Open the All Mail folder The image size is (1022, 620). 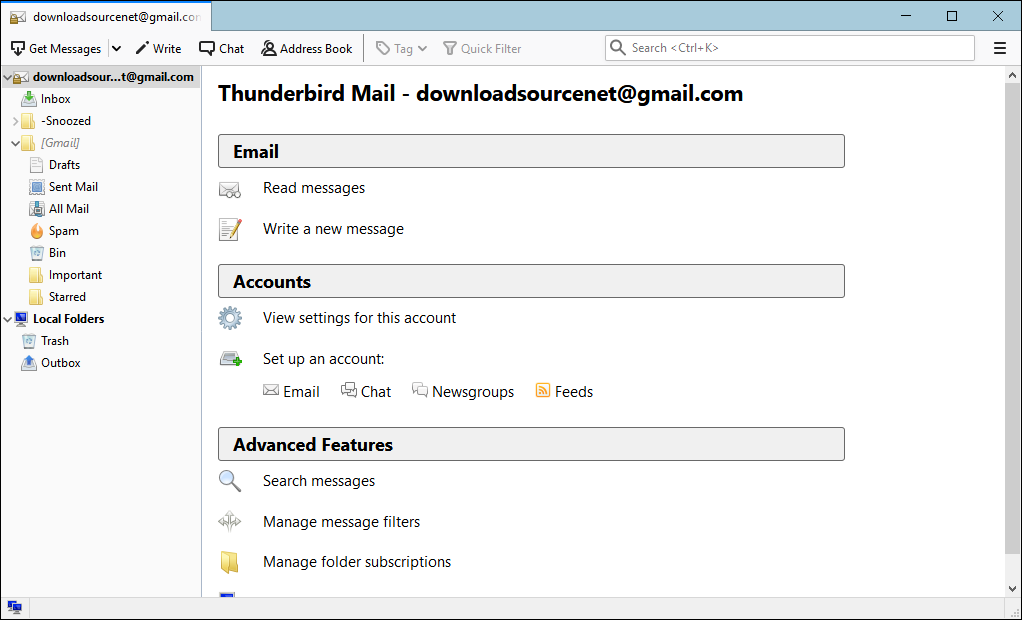[x=68, y=209]
